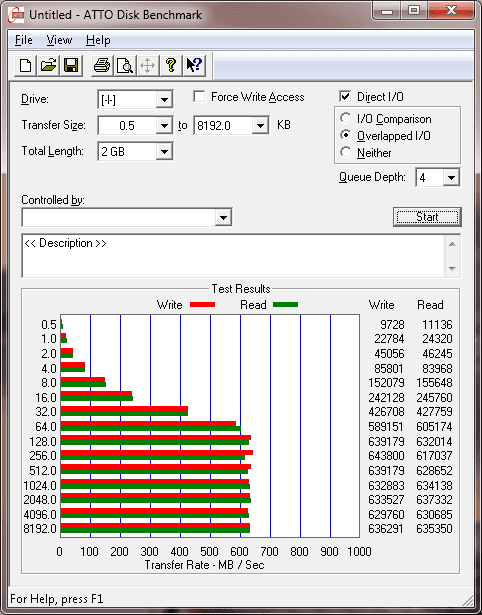Minimize the ATTO Disk Benchmark window
This screenshot has height=615, width=482.
pyautogui.click(x=387, y=11)
